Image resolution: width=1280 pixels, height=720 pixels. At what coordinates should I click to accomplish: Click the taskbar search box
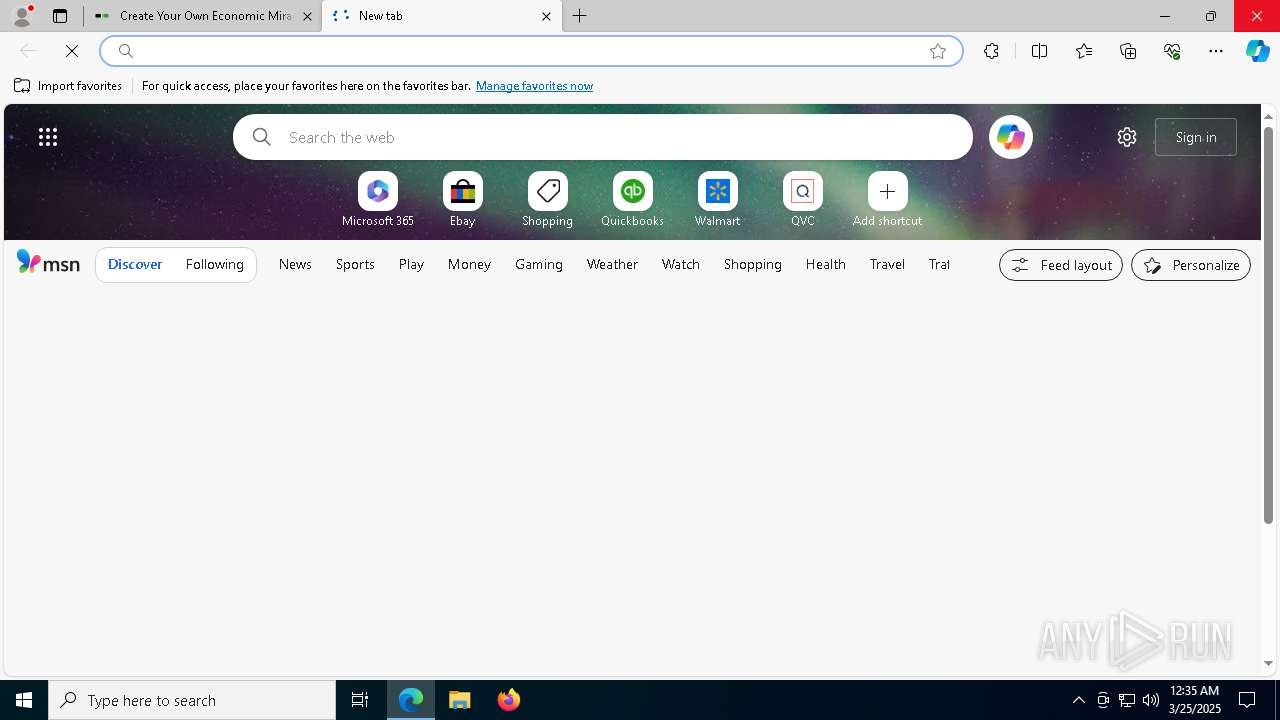click(x=192, y=700)
